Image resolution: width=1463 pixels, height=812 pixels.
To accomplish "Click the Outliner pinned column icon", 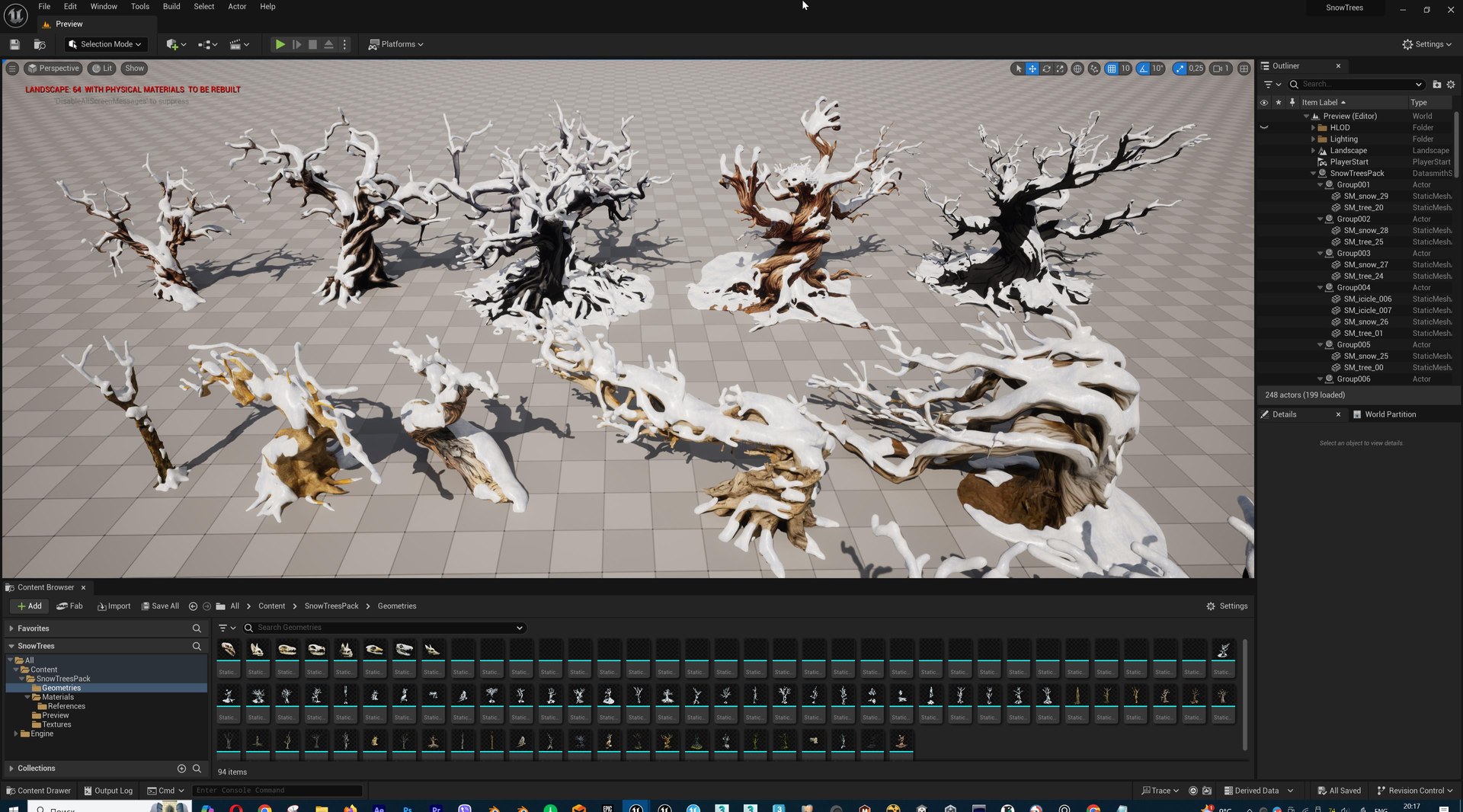I will click(x=1292, y=102).
